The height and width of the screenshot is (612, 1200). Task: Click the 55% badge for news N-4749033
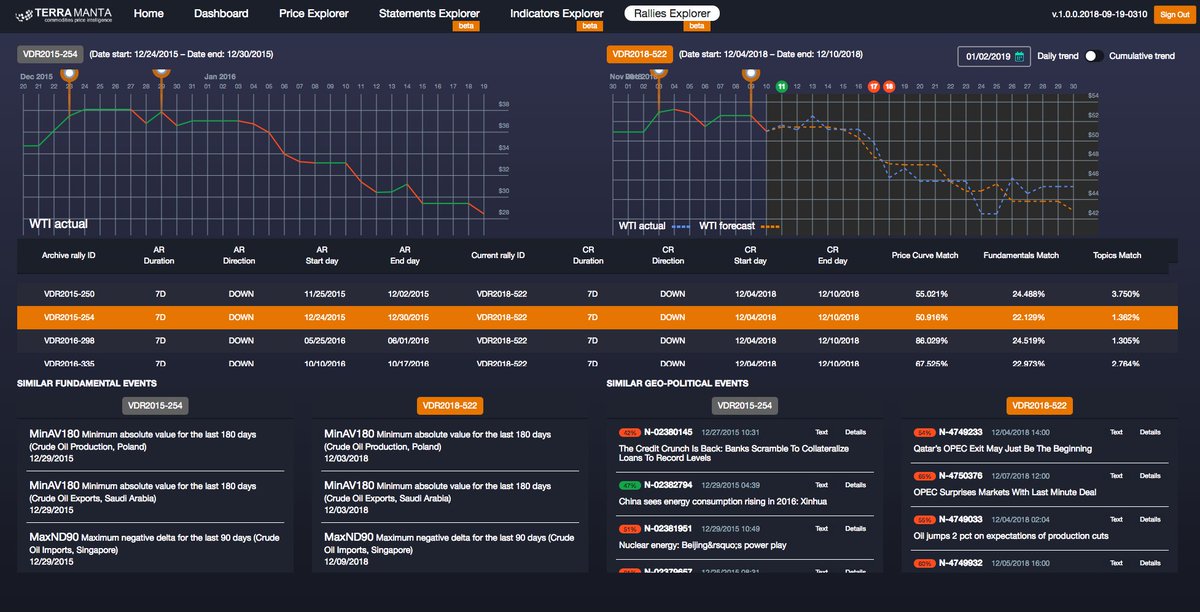click(925, 520)
